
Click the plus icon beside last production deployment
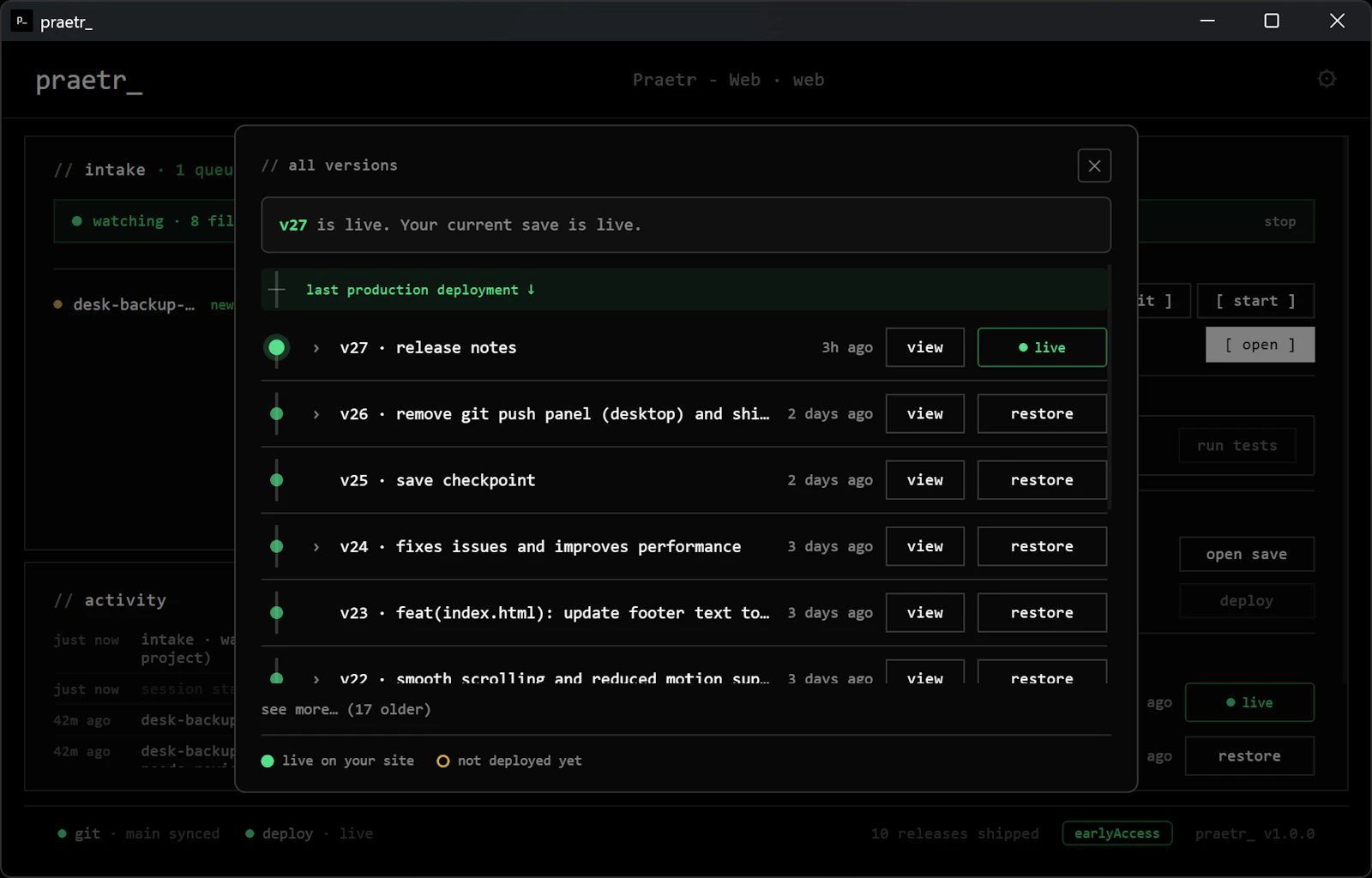pyautogui.click(x=276, y=290)
